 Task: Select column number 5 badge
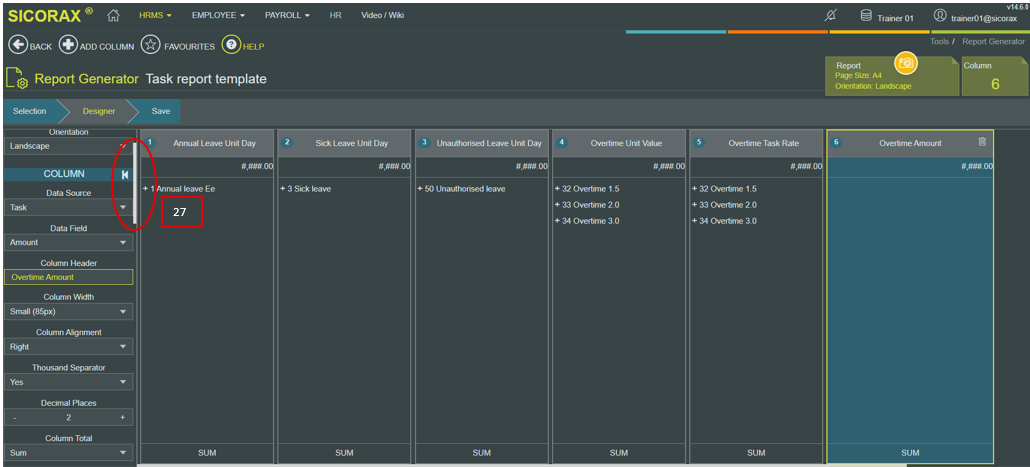pyautogui.click(x=700, y=143)
